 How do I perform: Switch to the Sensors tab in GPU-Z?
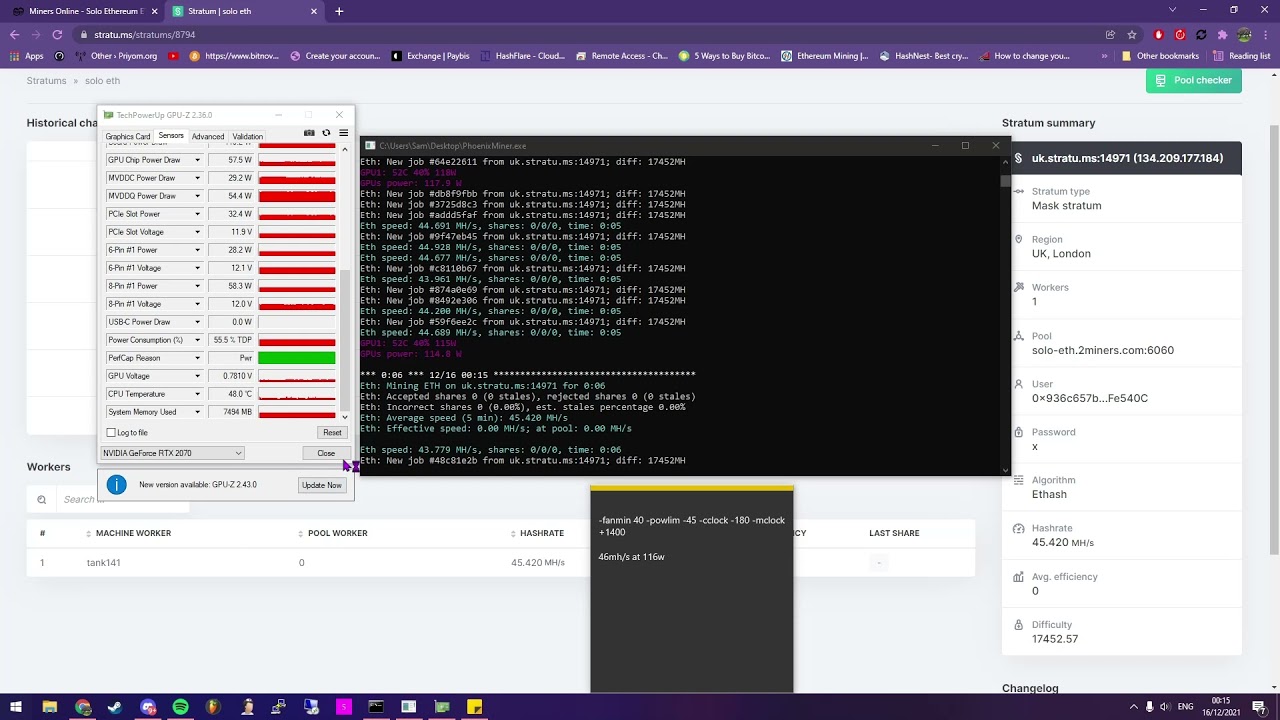point(171,136)
